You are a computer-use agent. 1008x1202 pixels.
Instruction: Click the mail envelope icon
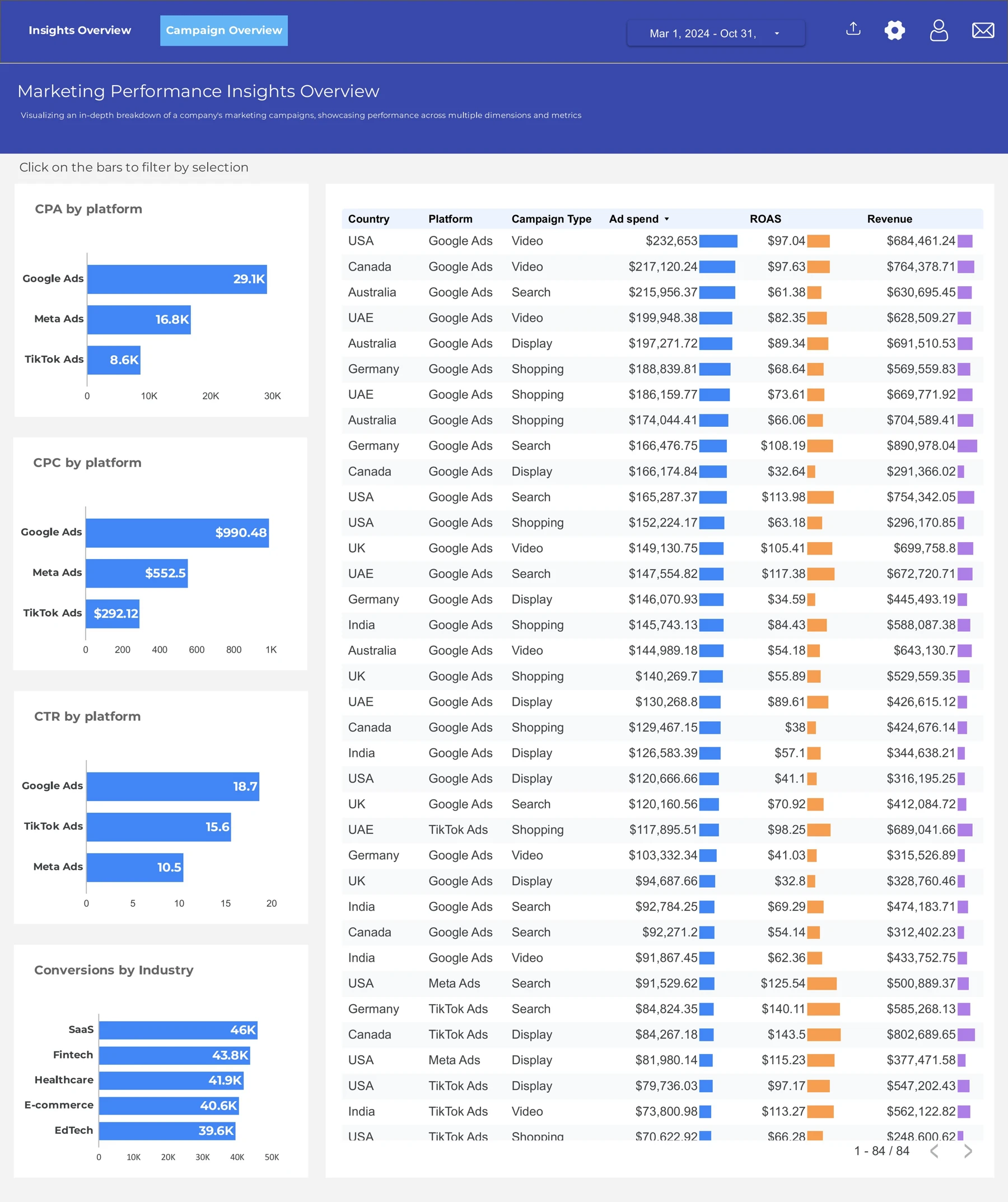click(983, 30)
